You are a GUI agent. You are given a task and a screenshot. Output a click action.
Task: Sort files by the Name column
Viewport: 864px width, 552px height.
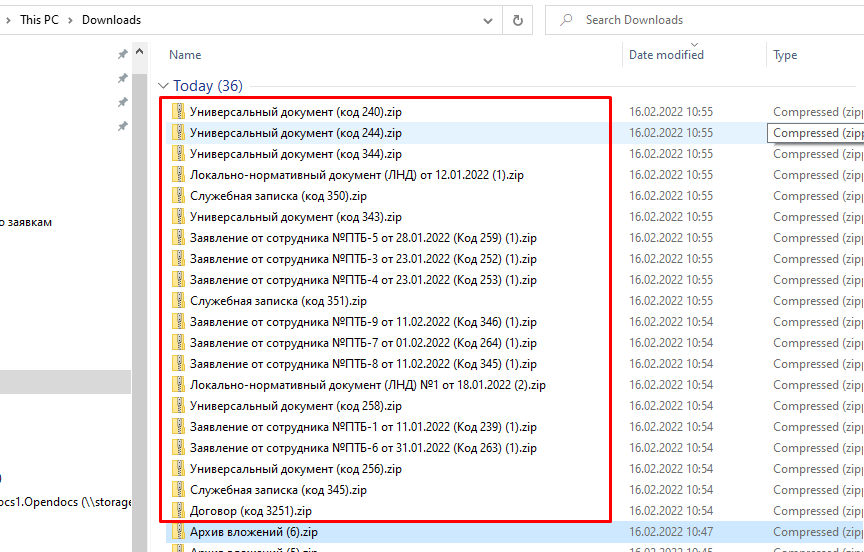click(185, 55)
